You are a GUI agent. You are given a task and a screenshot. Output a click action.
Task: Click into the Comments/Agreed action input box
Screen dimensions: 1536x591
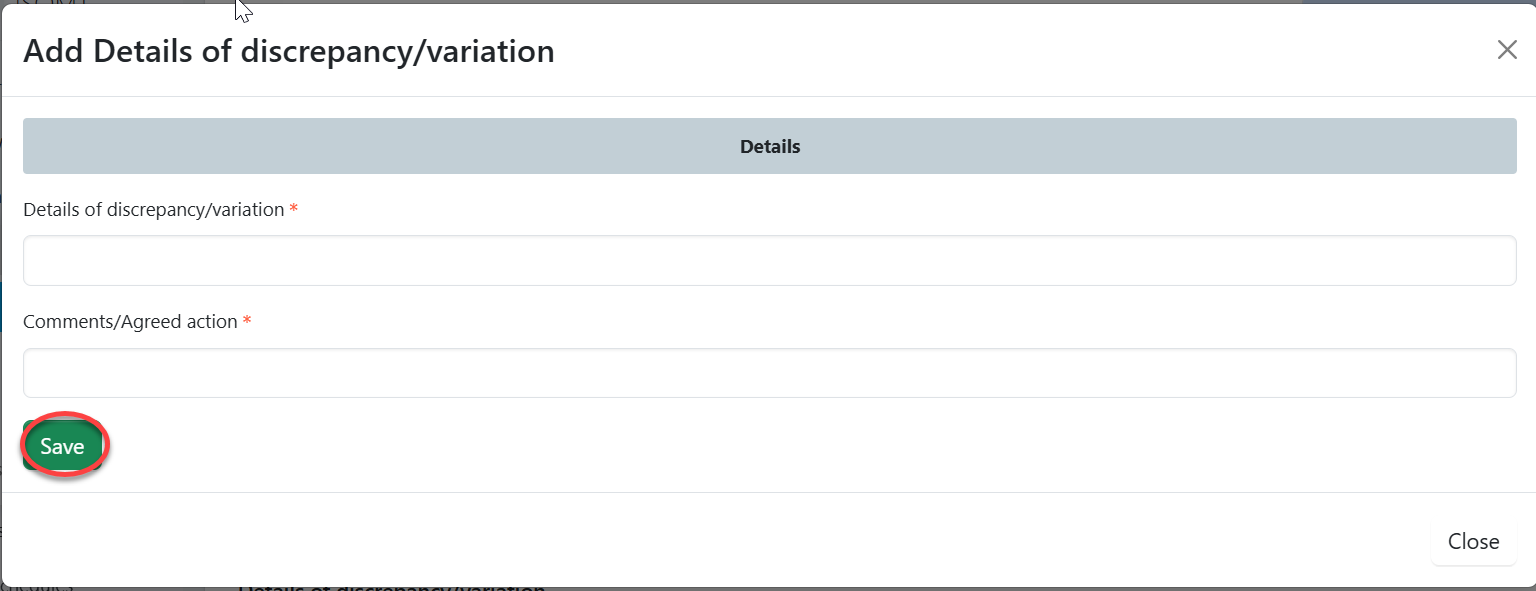point(769,373)
